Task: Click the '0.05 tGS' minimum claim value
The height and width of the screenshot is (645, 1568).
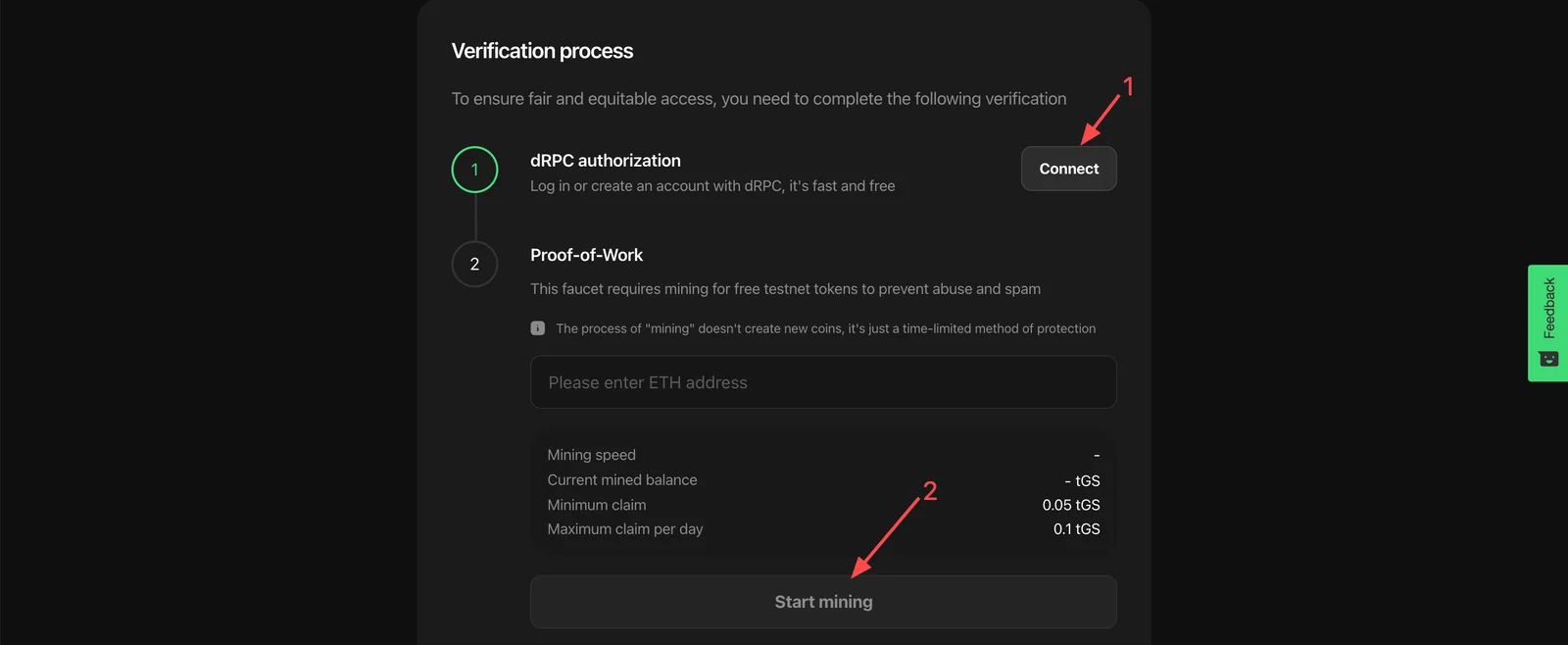Action: (1071, 505)
